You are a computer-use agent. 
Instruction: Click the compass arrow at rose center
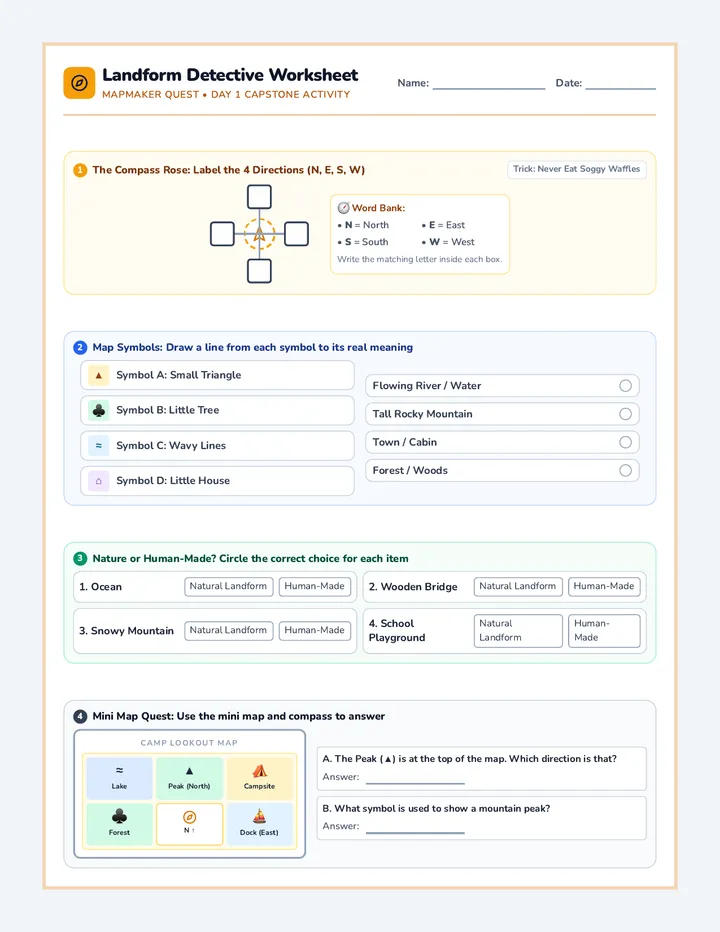tap(259, 234)
